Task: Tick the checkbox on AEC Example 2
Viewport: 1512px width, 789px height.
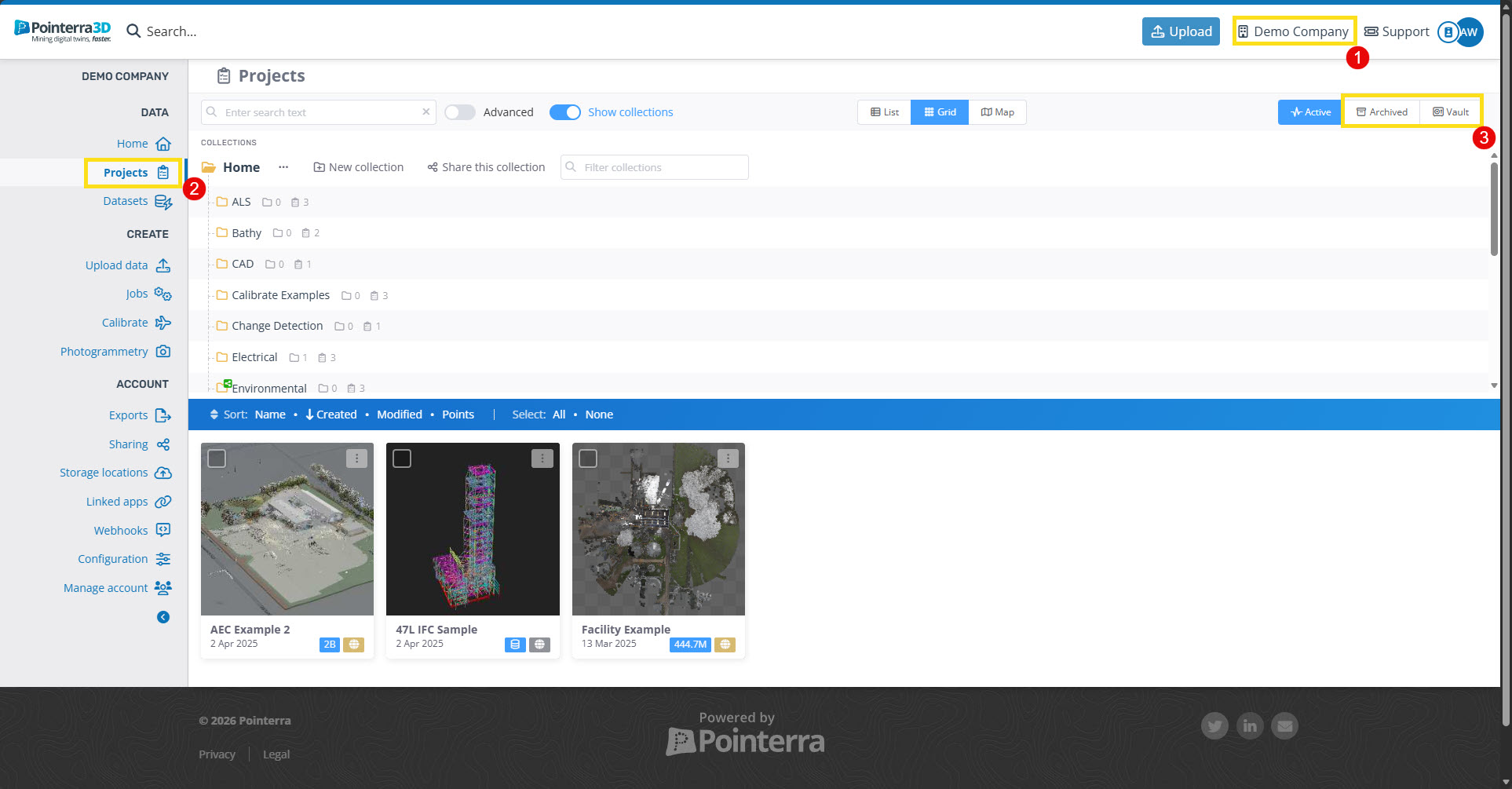Action: [217, 458]
